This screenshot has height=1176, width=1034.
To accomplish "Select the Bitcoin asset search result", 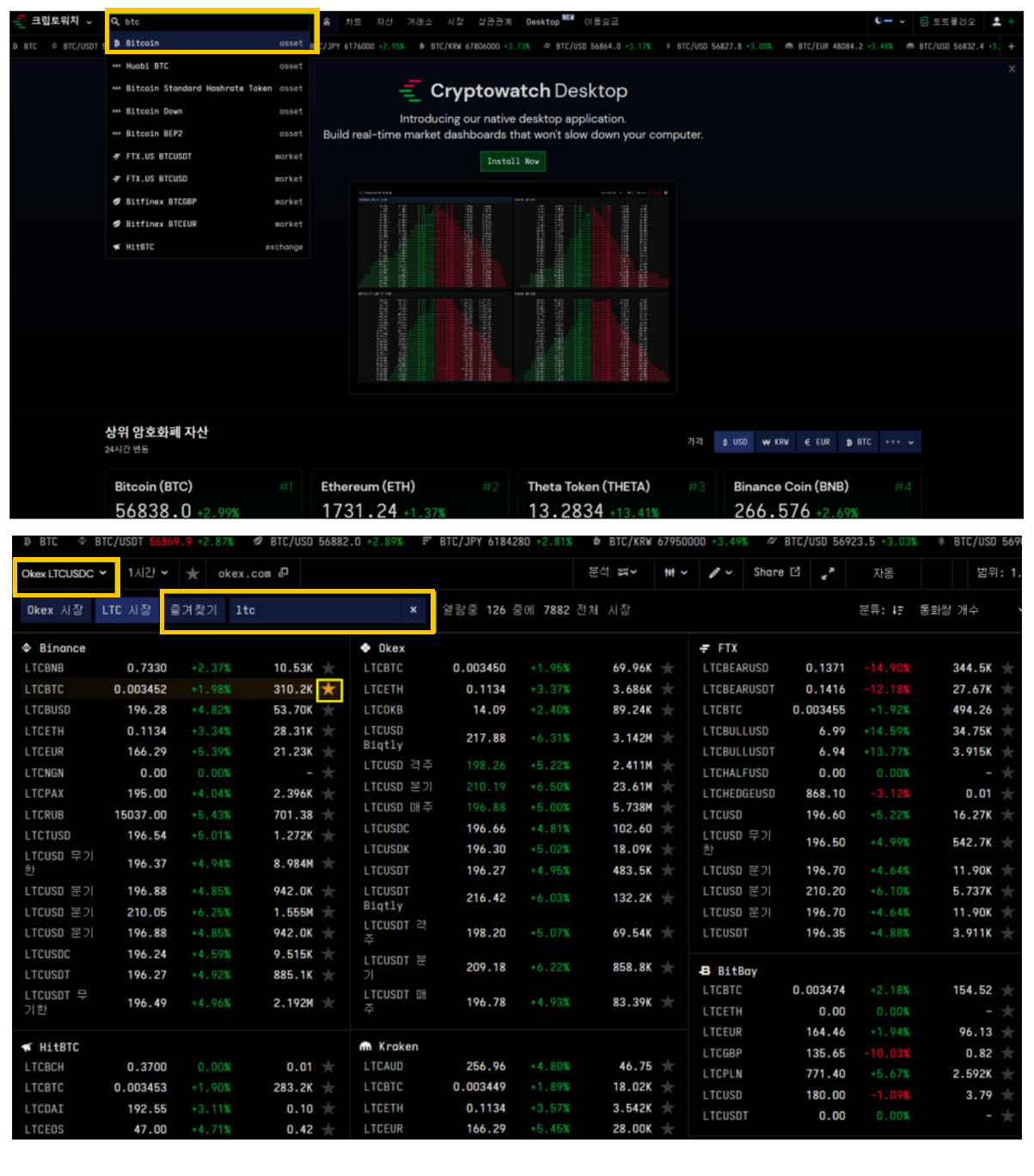I will click(208, 43).
